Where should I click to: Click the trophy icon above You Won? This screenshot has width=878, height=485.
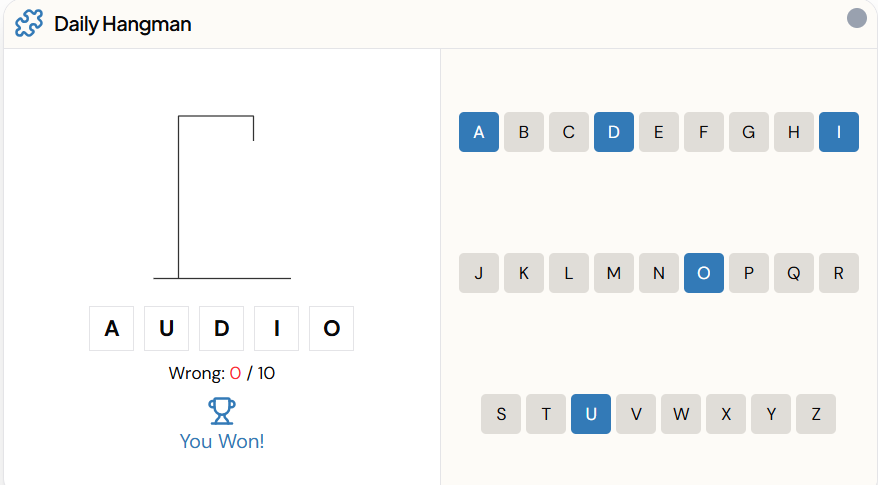tap(222, 410)
